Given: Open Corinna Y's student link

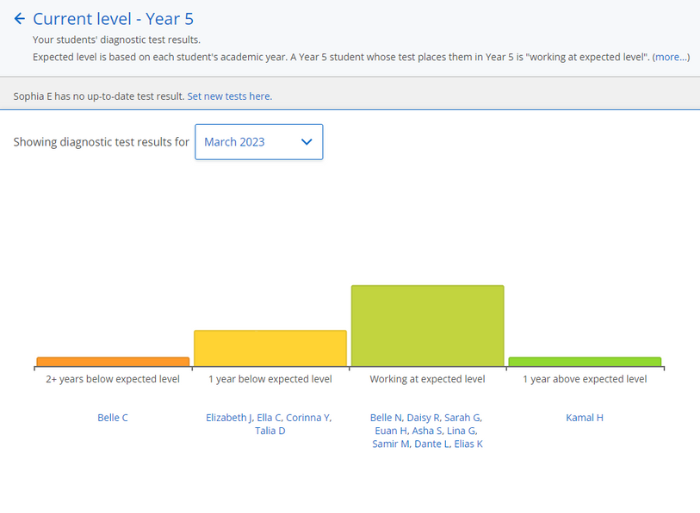Looking at the screenshot, I should click(x=308, y=418).
